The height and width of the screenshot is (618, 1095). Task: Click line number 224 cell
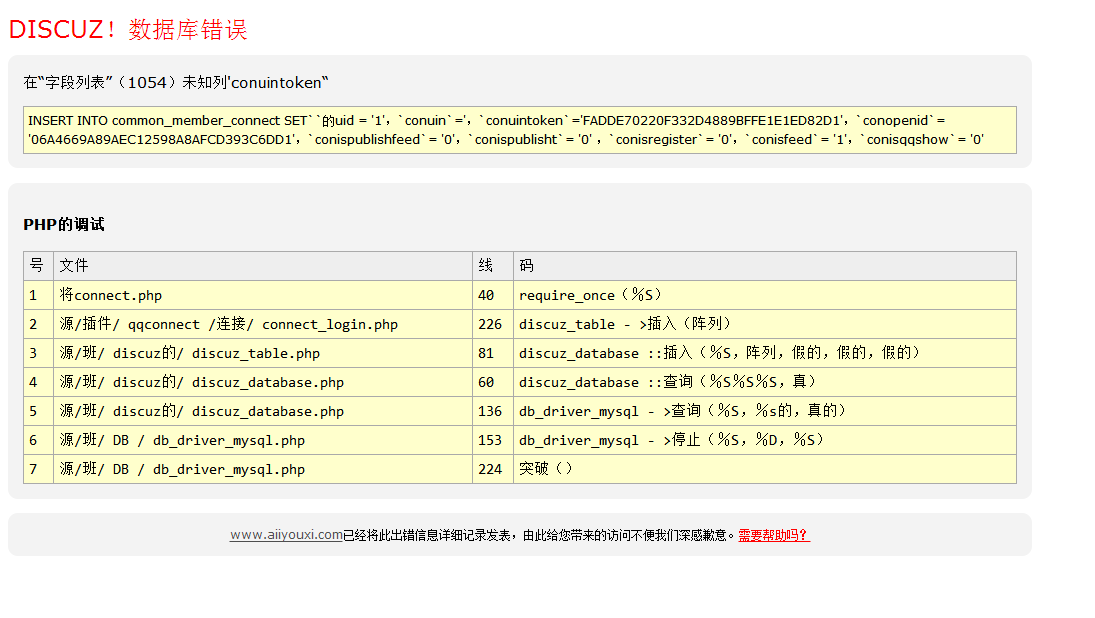click(490, 469)
